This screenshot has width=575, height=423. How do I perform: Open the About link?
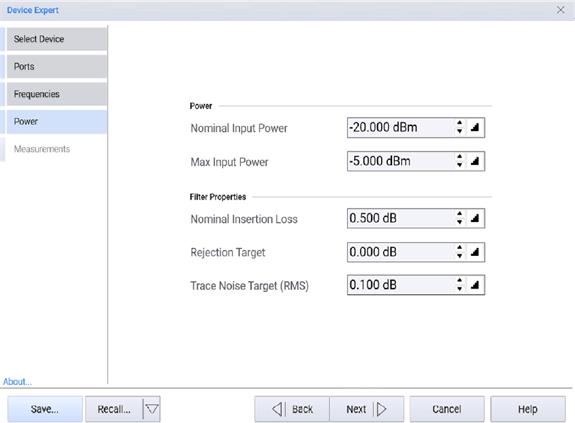17,382
